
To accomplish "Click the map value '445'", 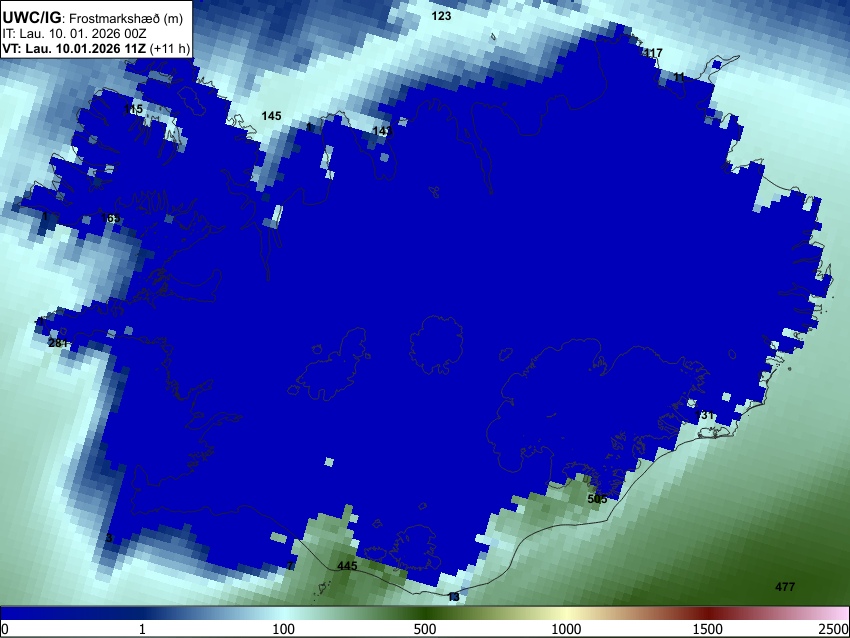I will 347,566.
